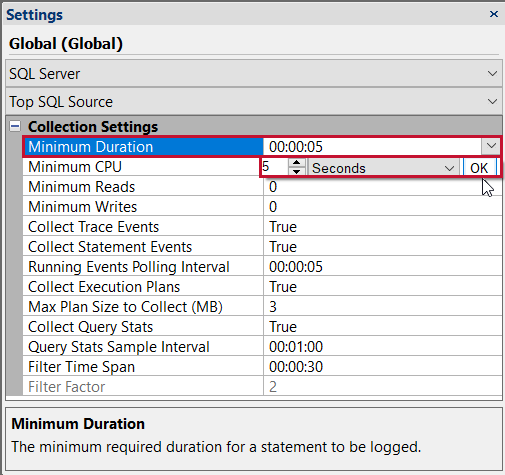
Task: Select the Collect Execution Plans label
Action: pos(104,287)
